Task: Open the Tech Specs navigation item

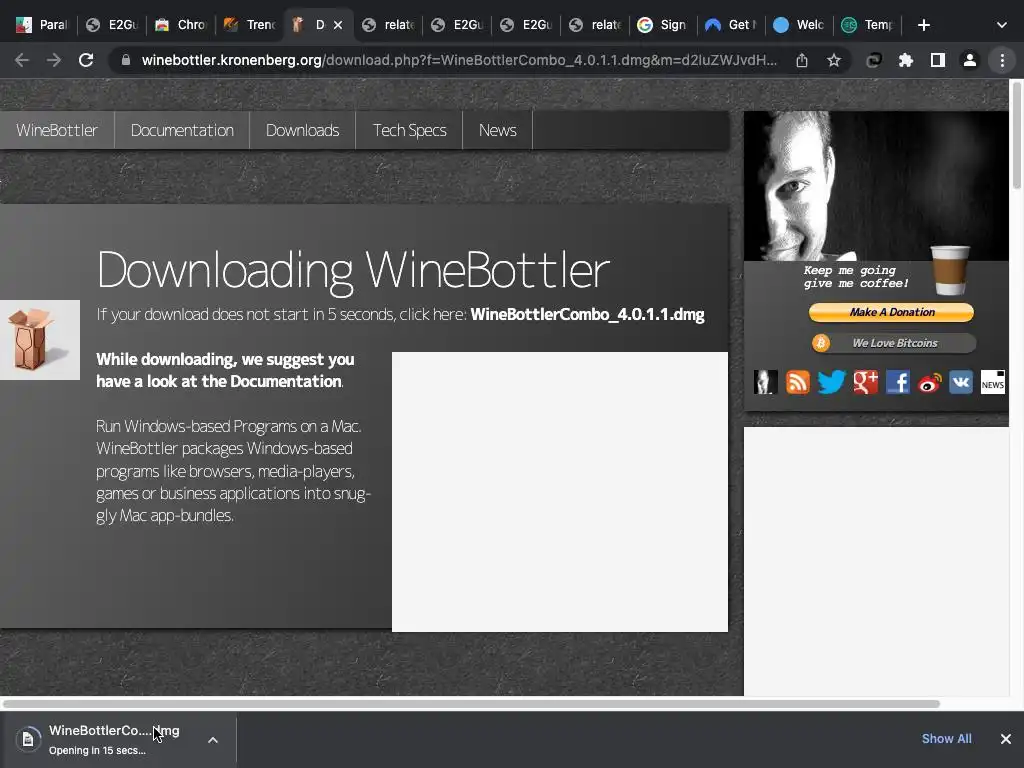Action: [409, 131]
